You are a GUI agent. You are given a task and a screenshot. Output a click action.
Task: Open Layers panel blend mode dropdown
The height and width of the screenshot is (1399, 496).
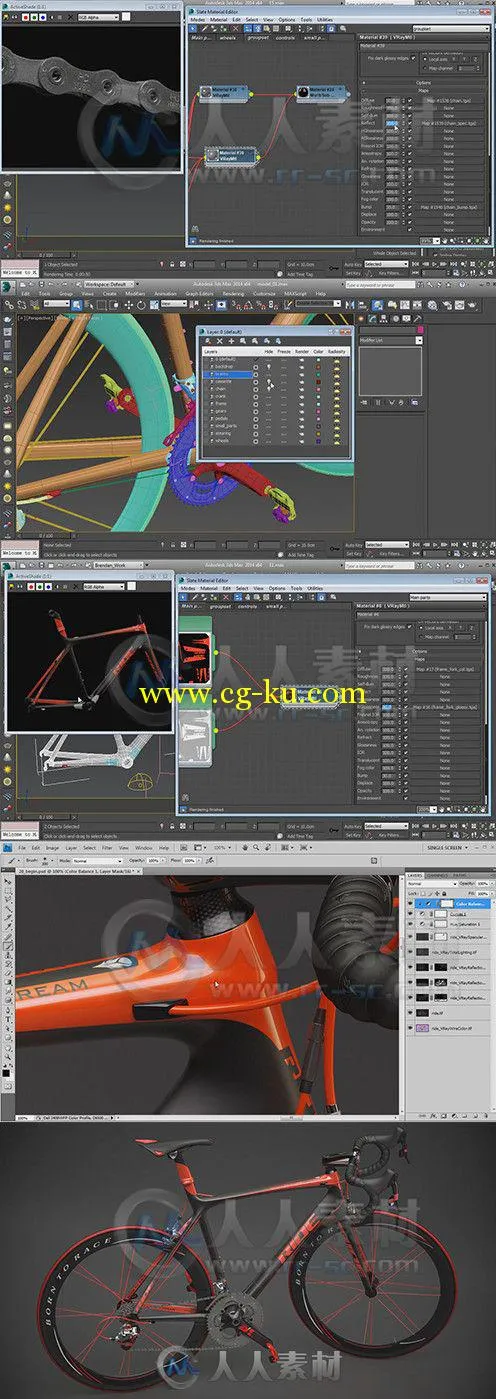point(432,884)
